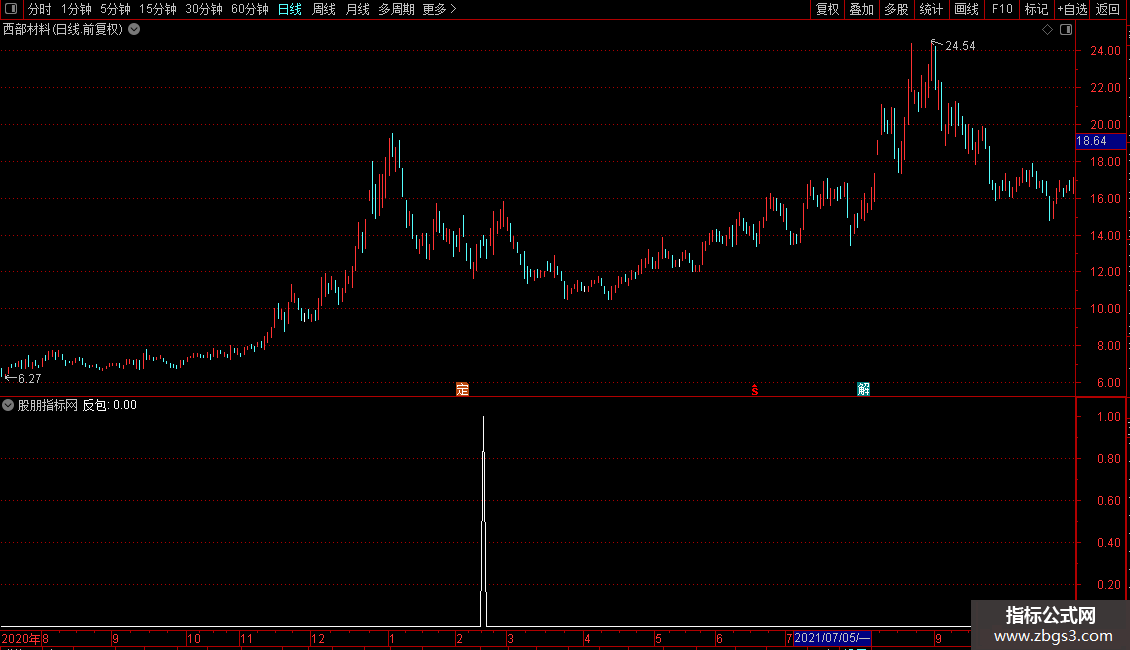Open the 复权 adjustment menu
The image size is (1130, 650).
click(x=827, y=9)
